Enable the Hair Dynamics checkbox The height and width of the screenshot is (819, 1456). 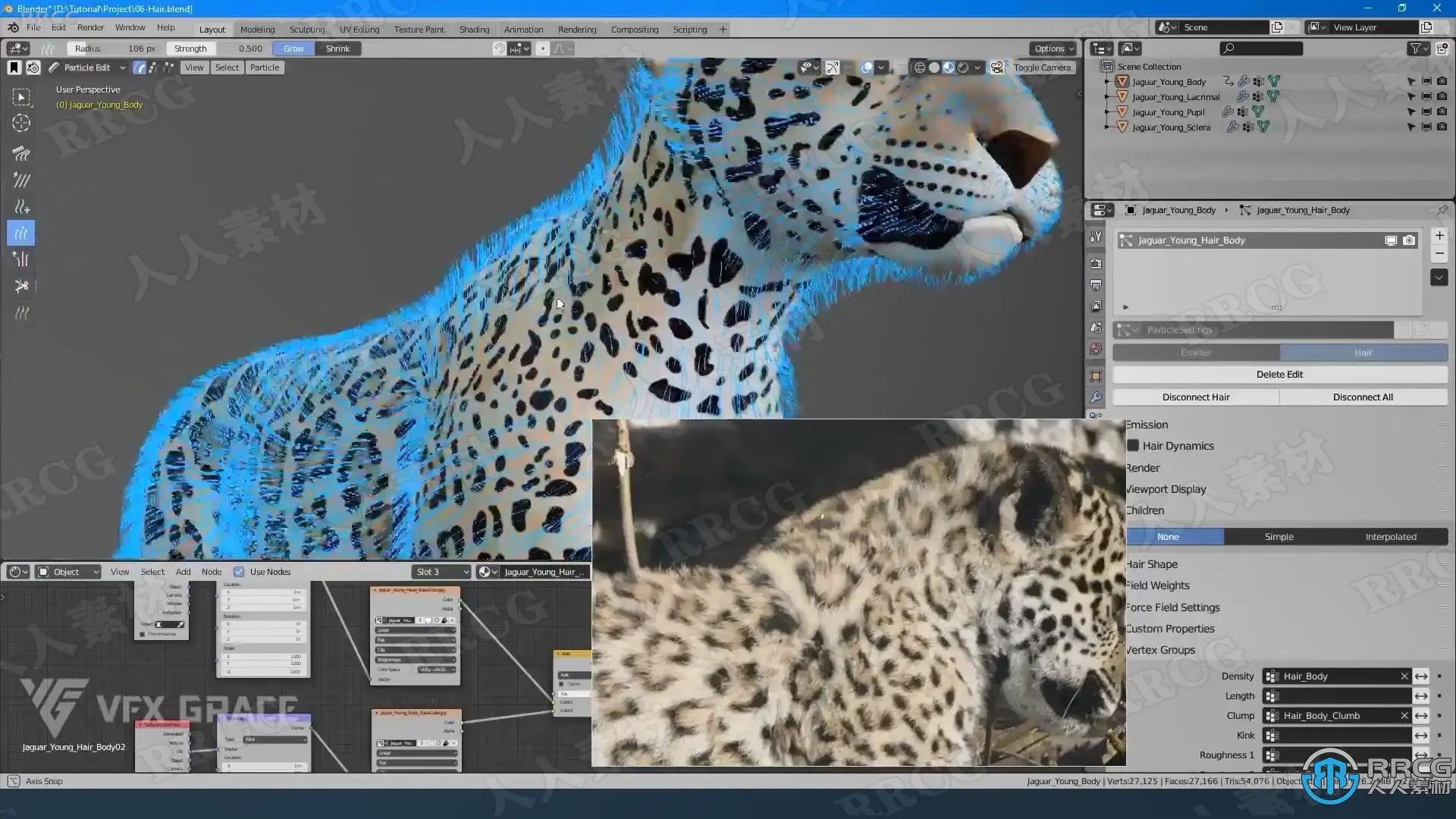(1133, 446)
